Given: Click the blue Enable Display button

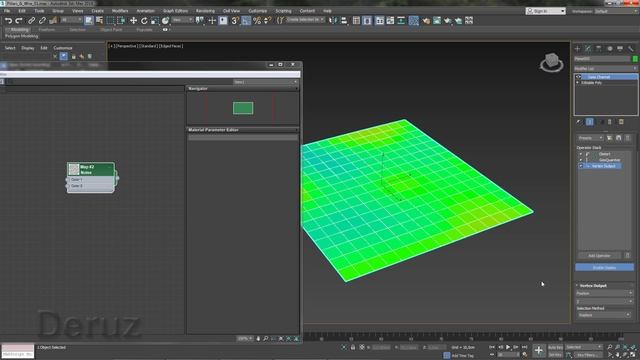Looking at the screenshot, I should pos(604,267).
